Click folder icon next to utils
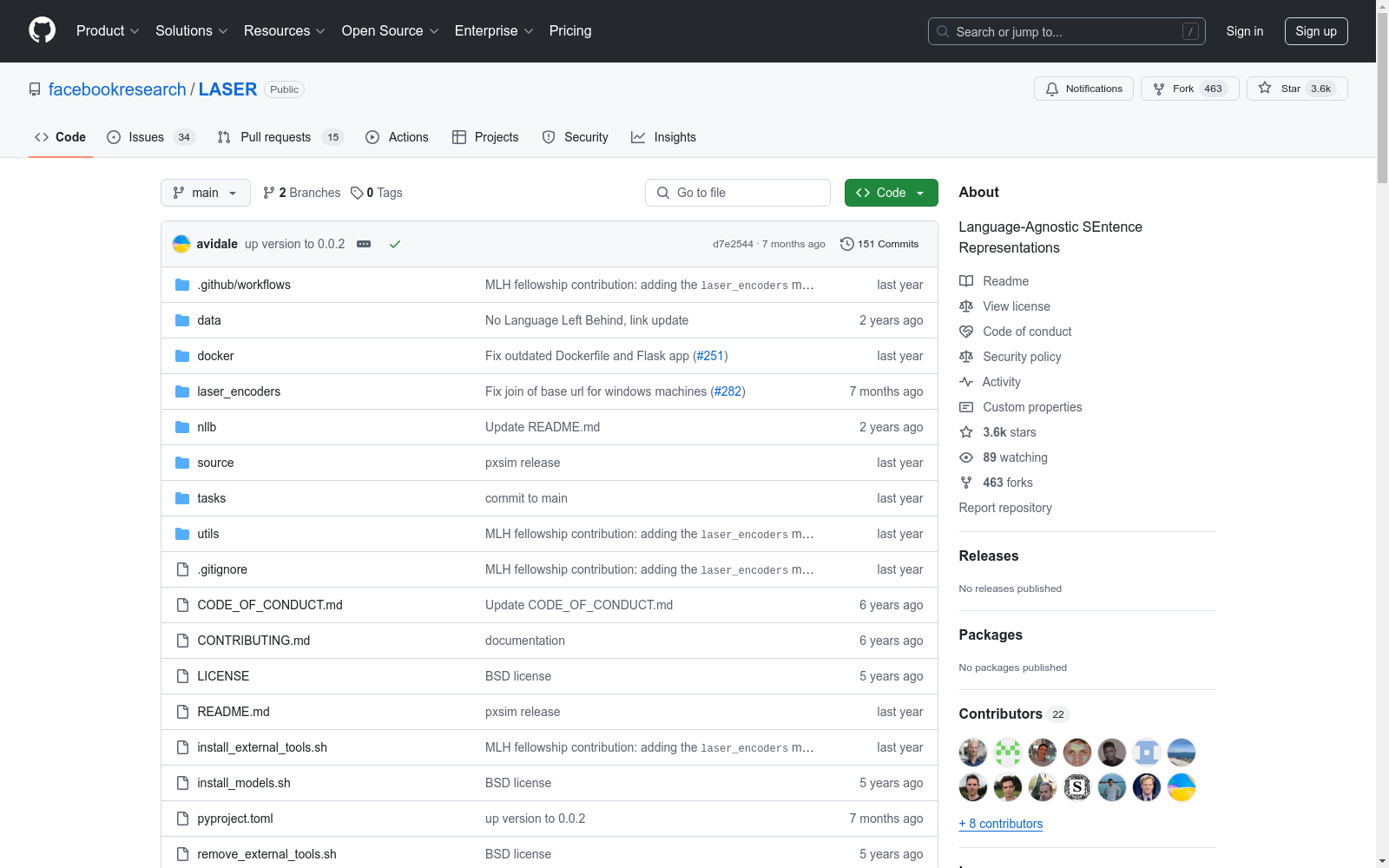 (182, 534)
